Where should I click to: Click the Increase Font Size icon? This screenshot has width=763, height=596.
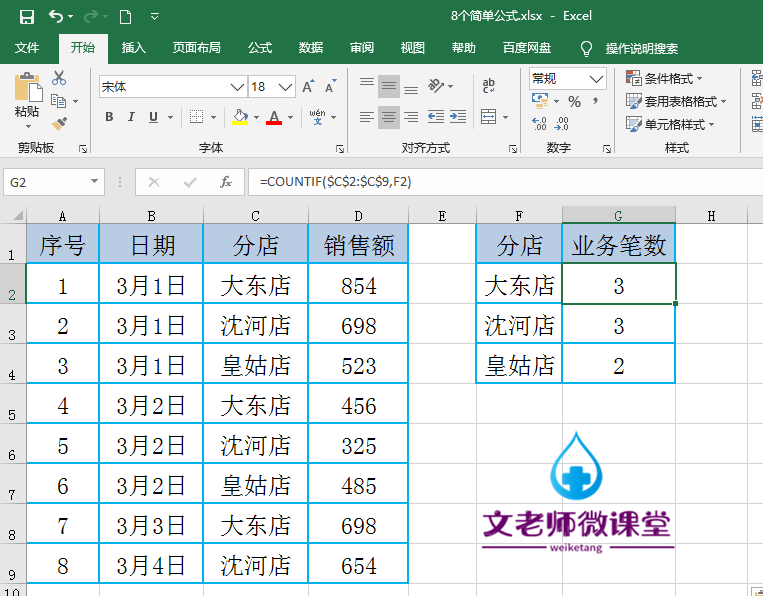point(309,87)
